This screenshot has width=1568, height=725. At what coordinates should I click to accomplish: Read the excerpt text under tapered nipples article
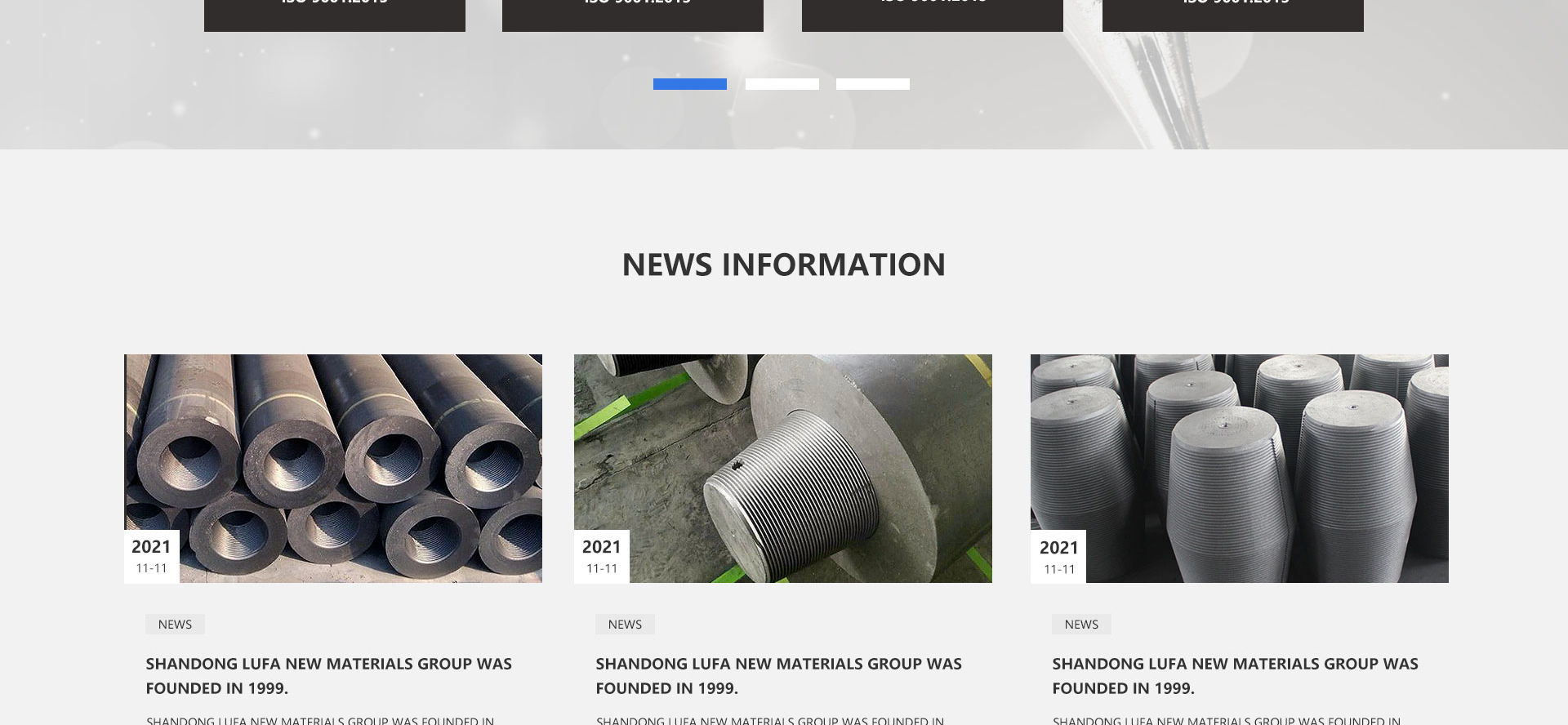(x=1227, y=720)
